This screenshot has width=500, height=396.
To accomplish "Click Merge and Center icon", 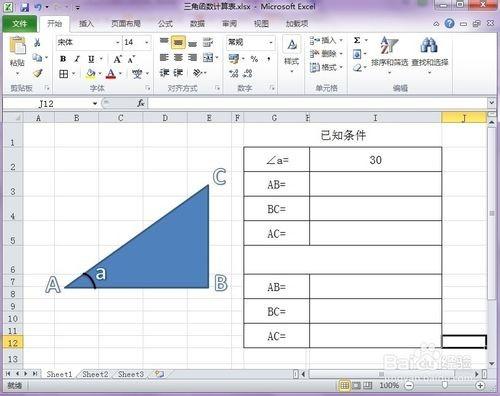I will click(x=208, y=58).
